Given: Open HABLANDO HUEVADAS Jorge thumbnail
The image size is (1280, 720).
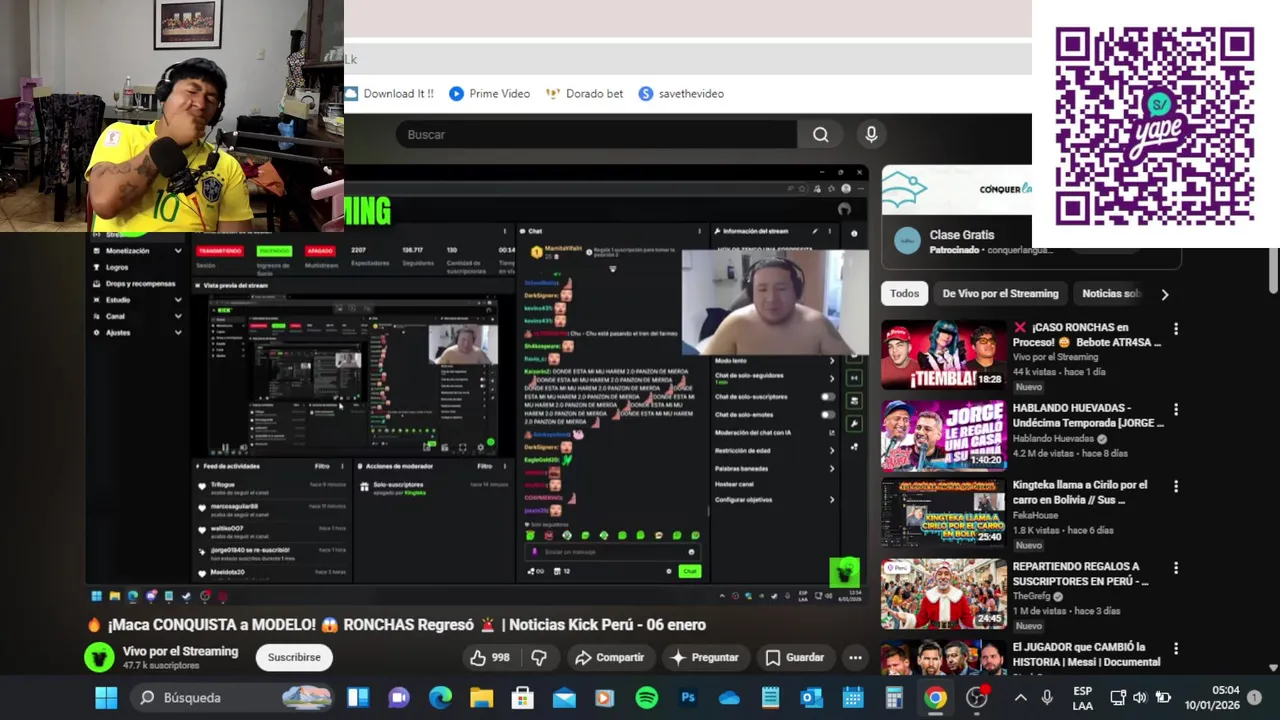Looking at the screenshot, I should click(943, 435).
